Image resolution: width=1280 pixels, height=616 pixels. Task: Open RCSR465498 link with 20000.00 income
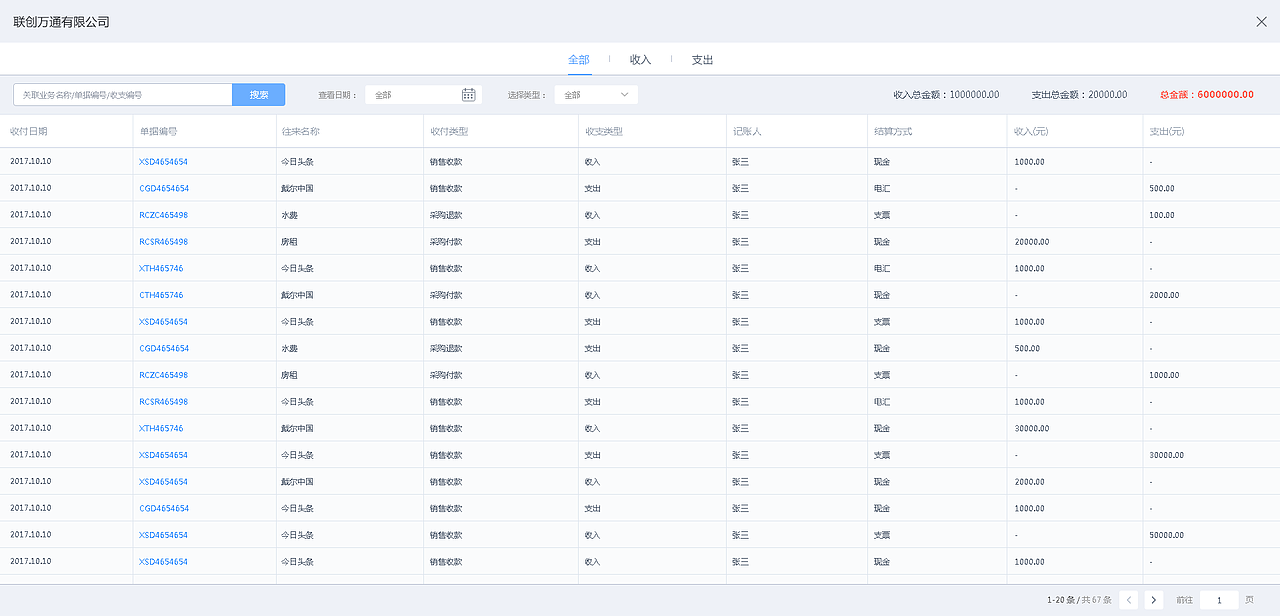(163, 241)
